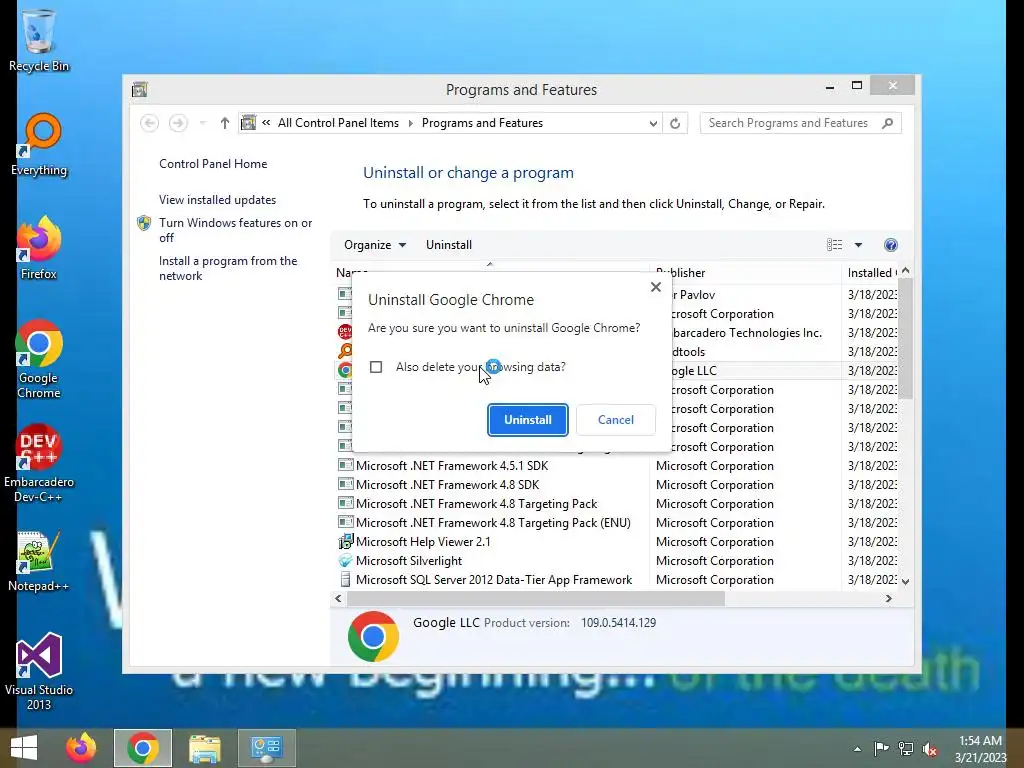Switch to Firefox in the taskbar
The width and height of the screenshot is (1024, 768).
(x=81, y=748)
